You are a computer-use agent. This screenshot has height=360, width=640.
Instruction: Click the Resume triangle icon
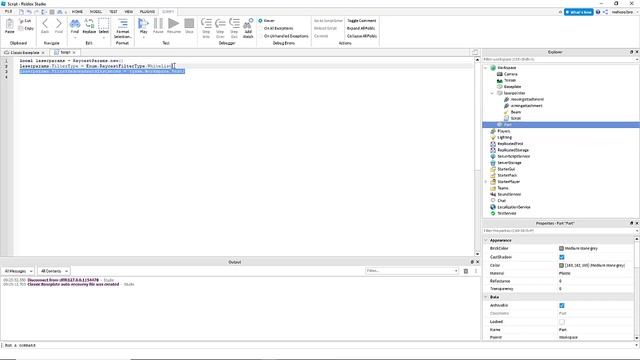(173, 24)
